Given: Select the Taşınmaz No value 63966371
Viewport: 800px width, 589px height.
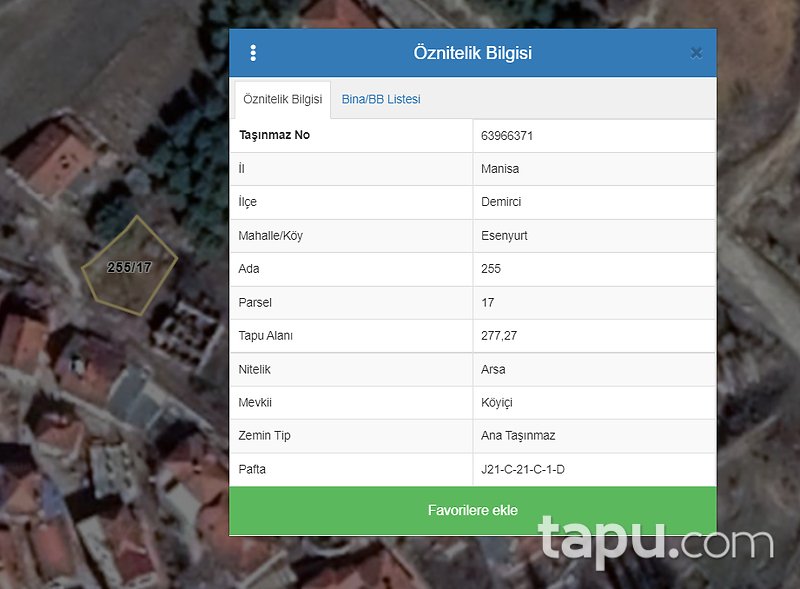Looking at the screenshot, I should point(514,136).
